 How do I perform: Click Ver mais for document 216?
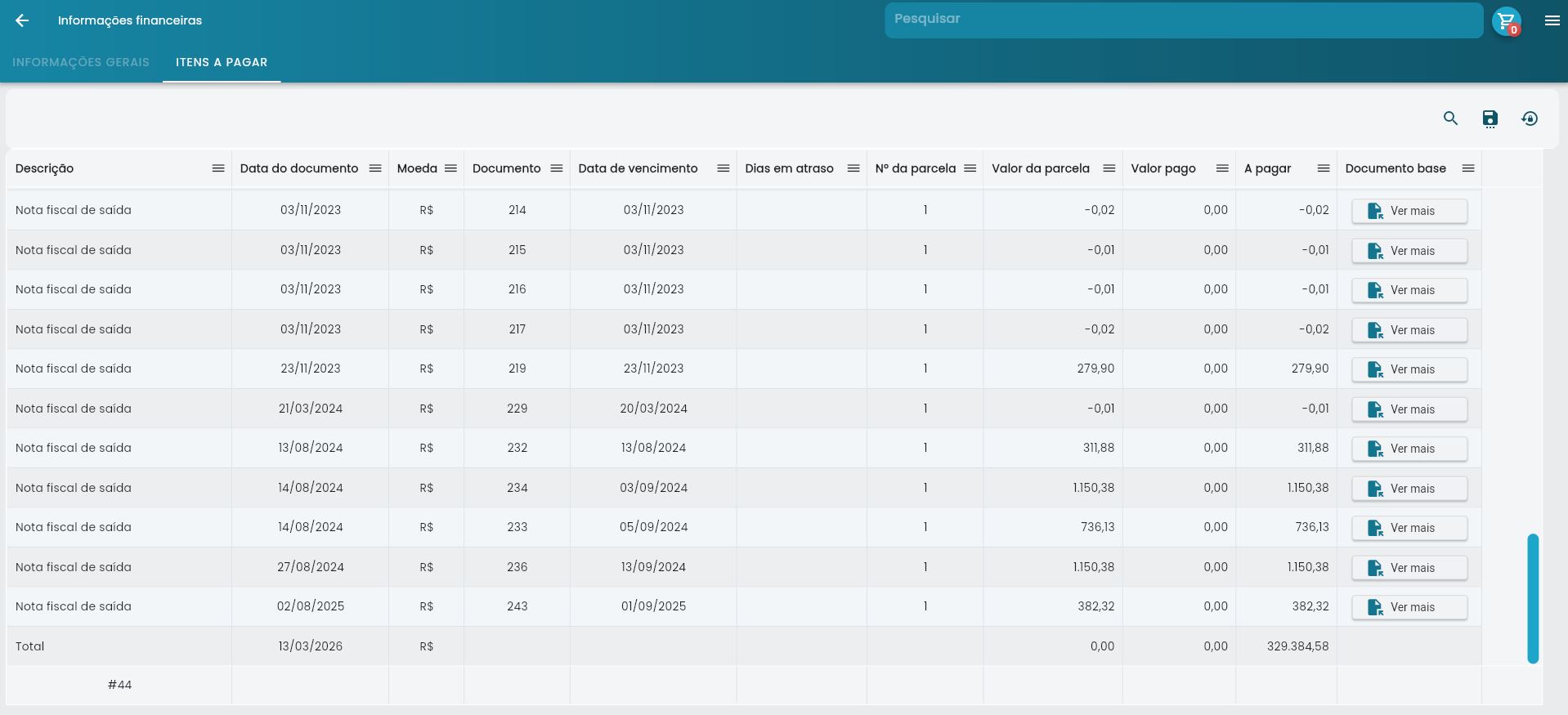[1409, 290]
